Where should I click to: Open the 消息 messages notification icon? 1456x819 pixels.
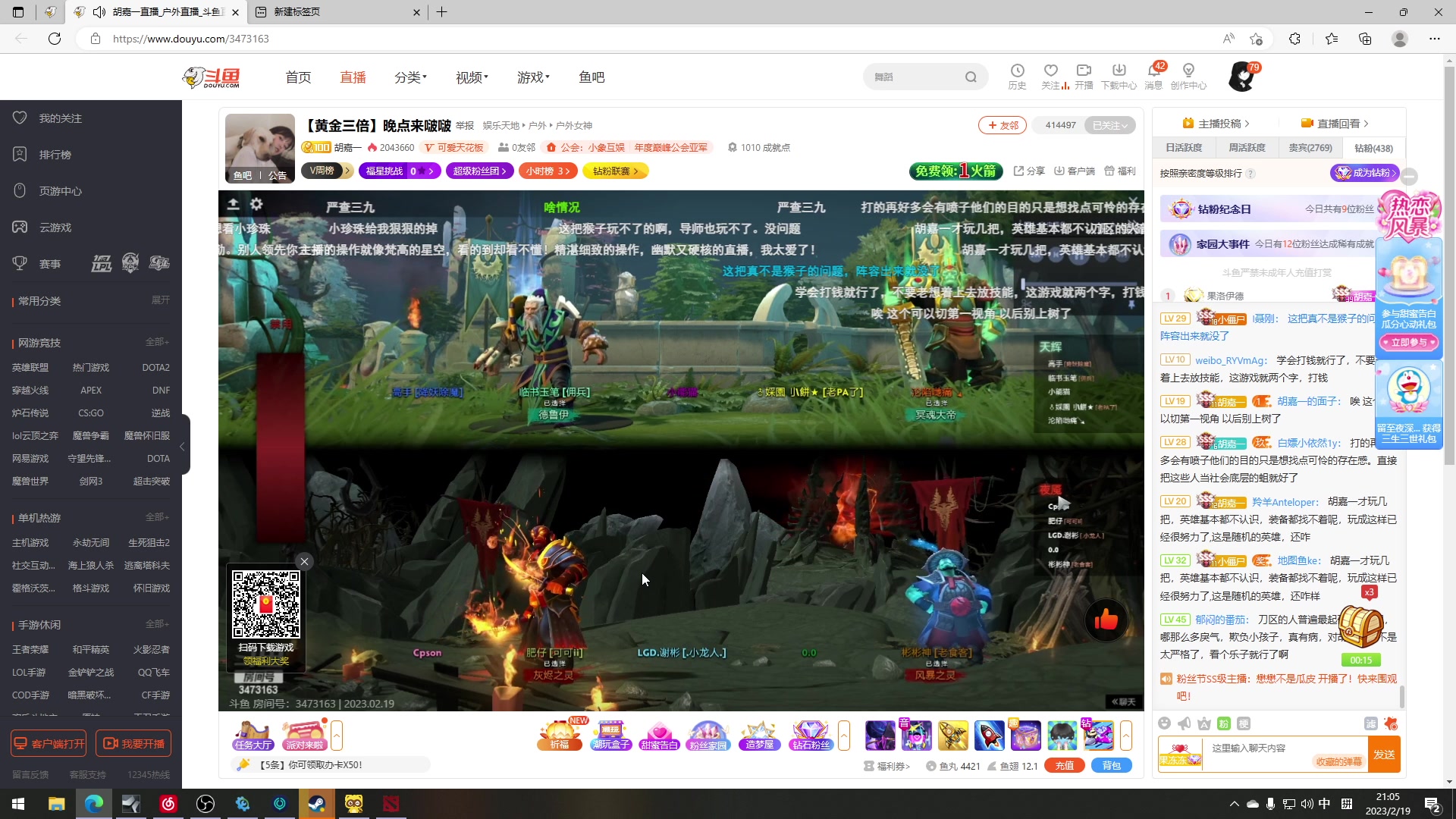1153,76
